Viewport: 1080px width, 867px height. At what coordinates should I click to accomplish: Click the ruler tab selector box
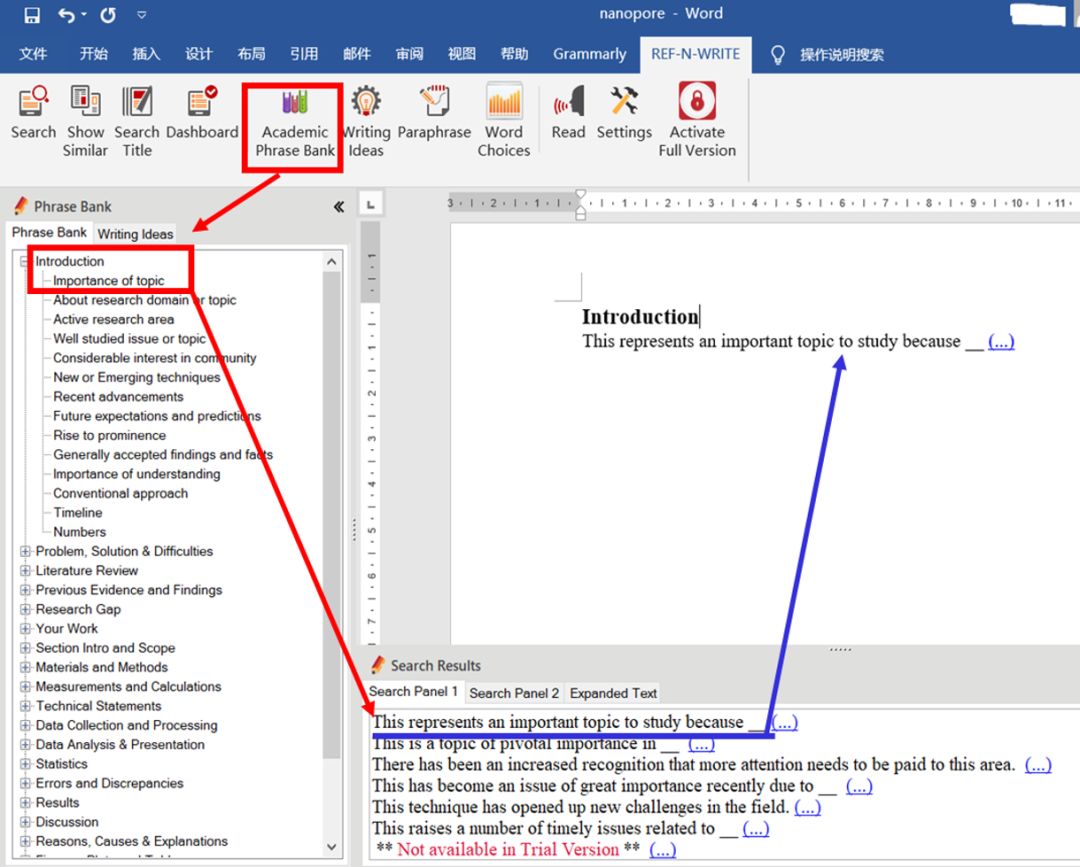coord(371,204)
